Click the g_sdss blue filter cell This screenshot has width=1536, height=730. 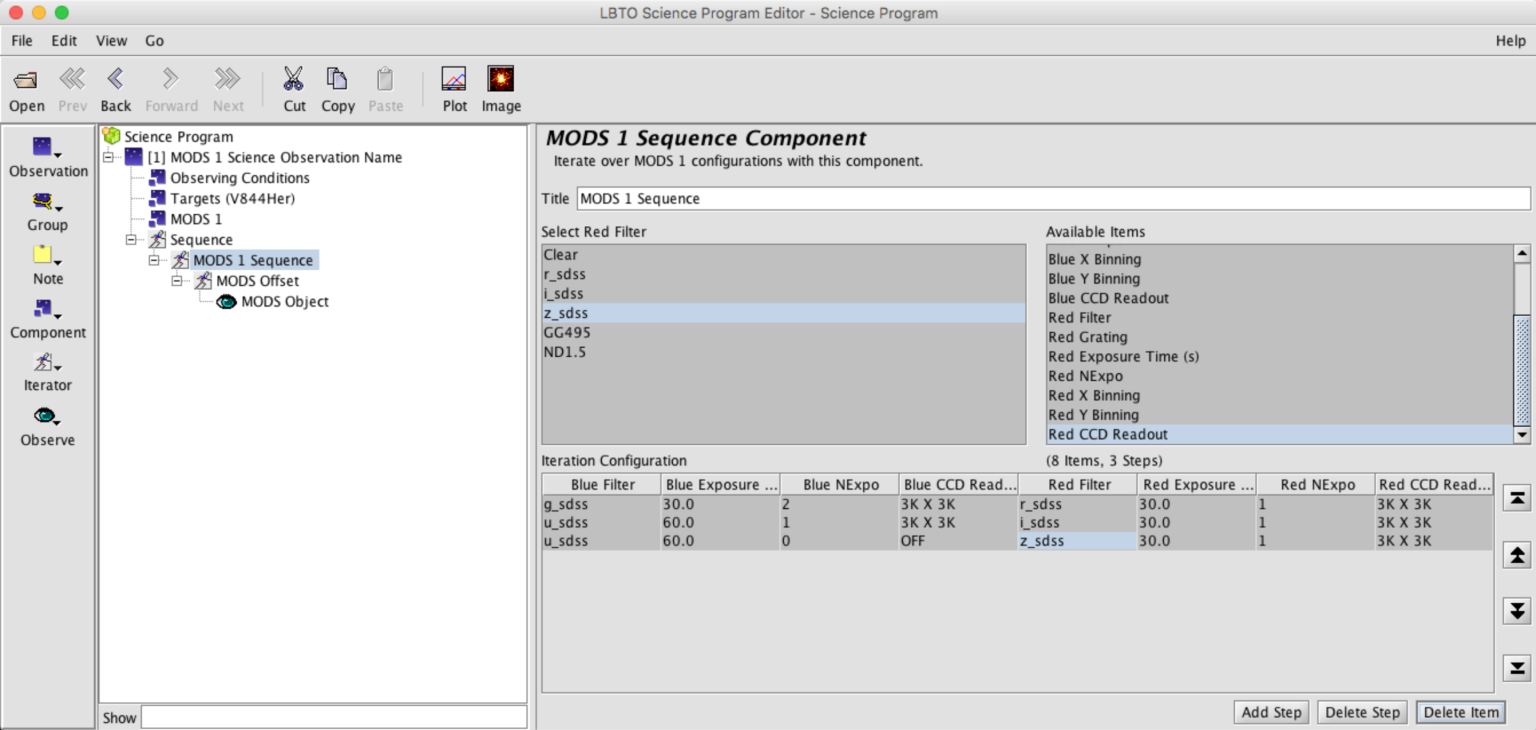click(601, 505)
